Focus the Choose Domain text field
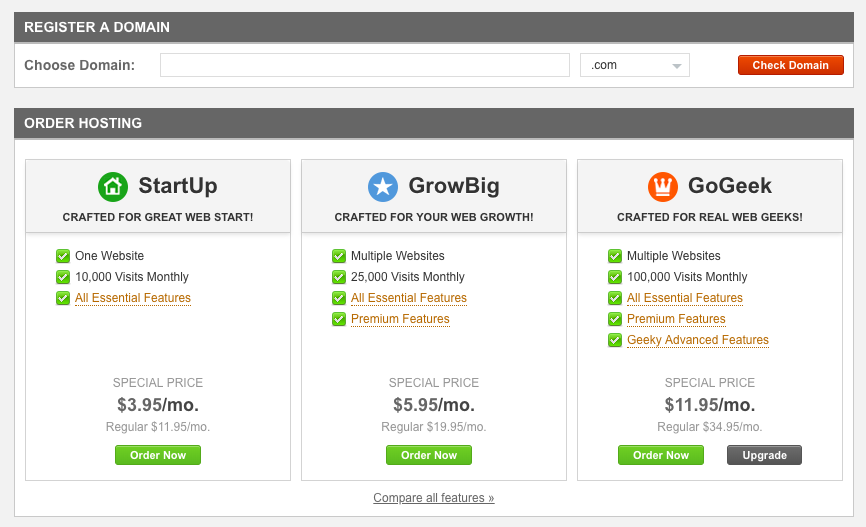 [x=365, y=65]
